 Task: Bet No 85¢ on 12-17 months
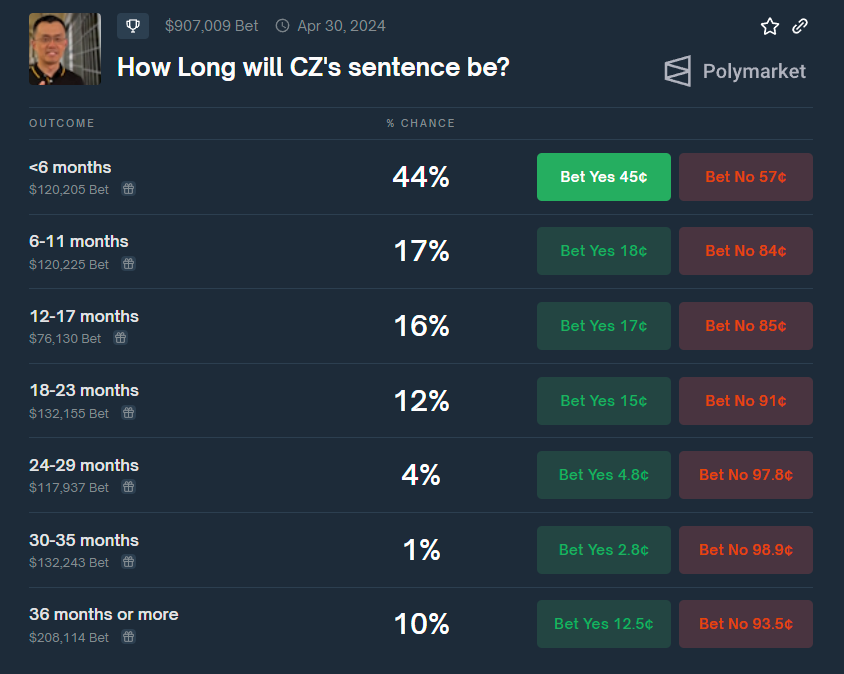tap(745, 326)
